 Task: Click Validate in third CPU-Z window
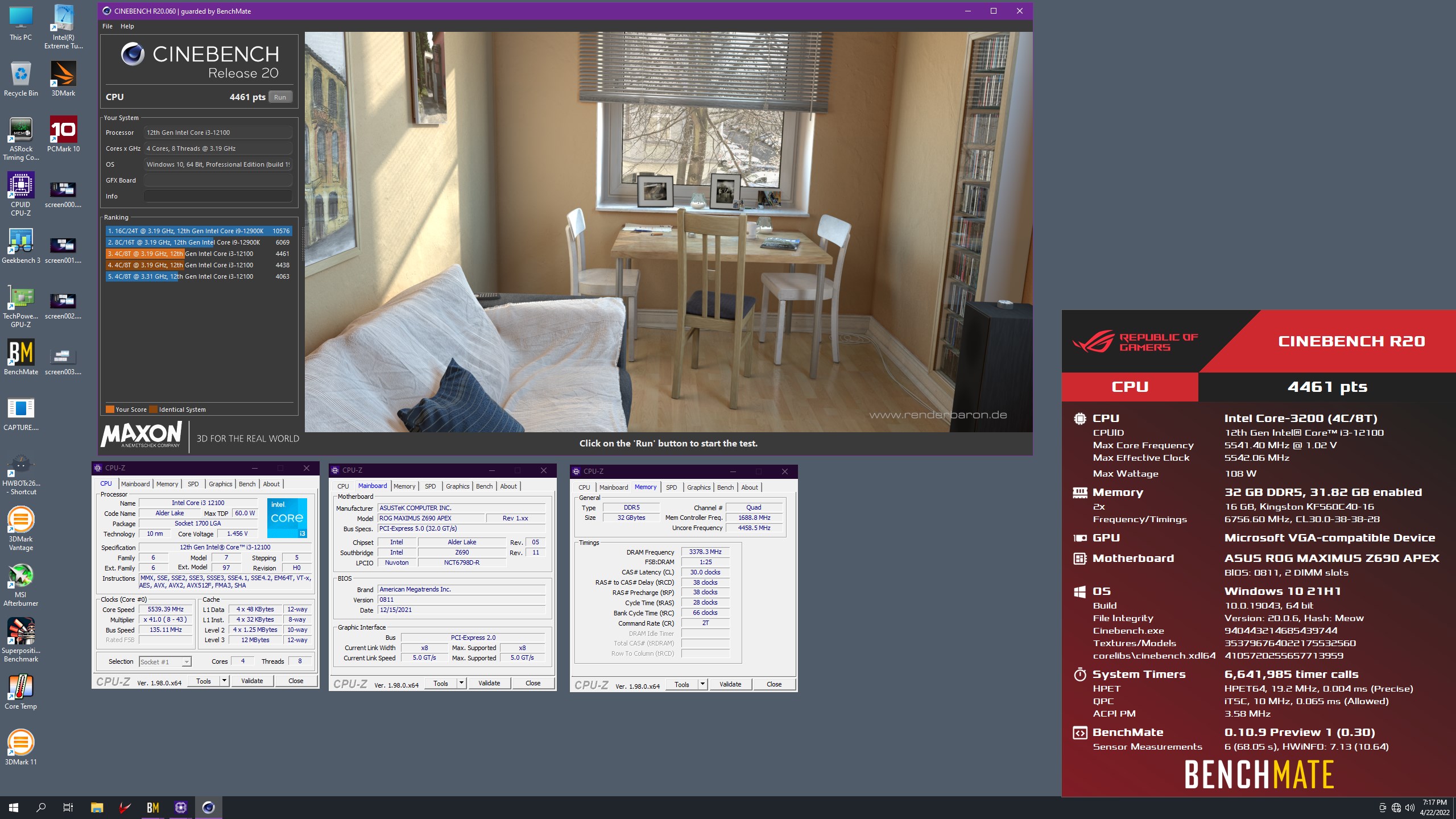(730, 684)
